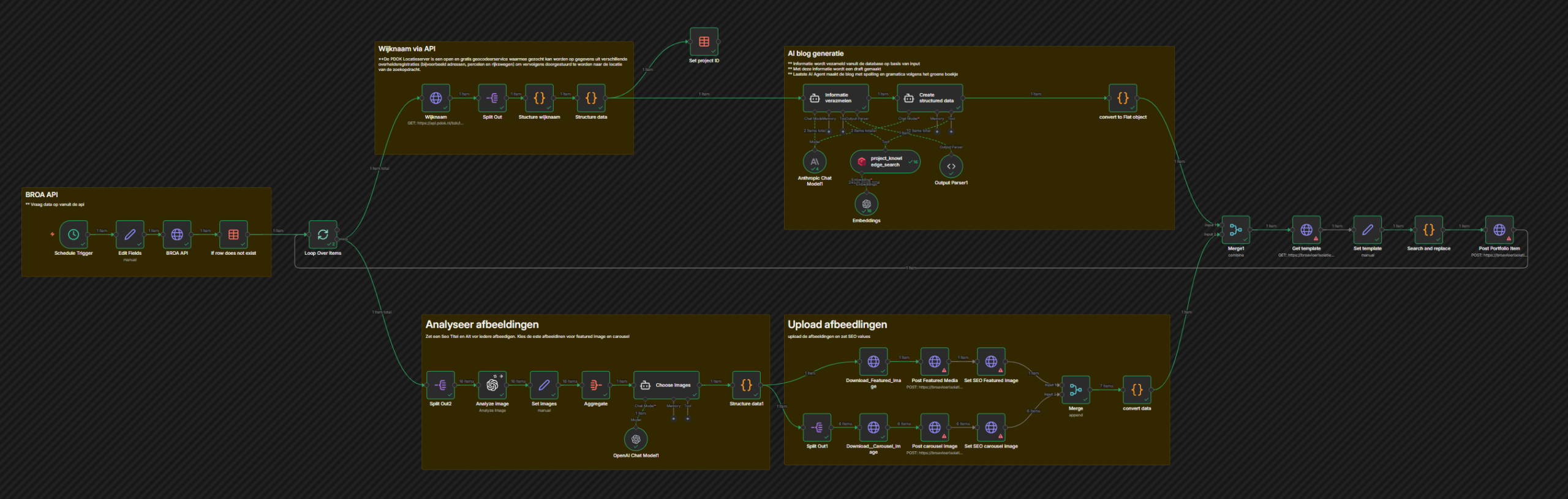Viewport: 1568px width, 499px height.
Task: Open the Stucture wijknaam code node
Action: 539,98
